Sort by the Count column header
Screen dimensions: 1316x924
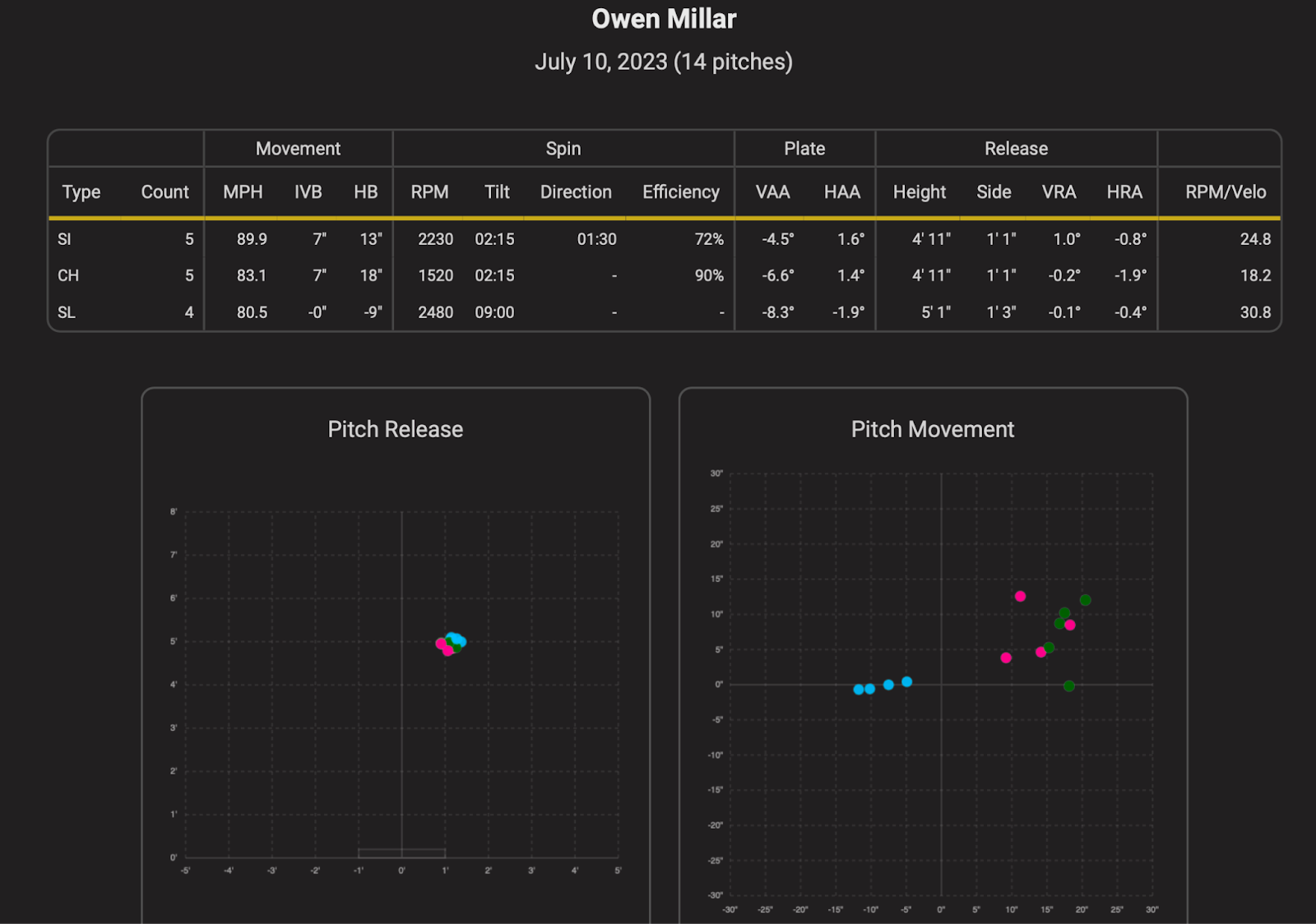(165, 192)
